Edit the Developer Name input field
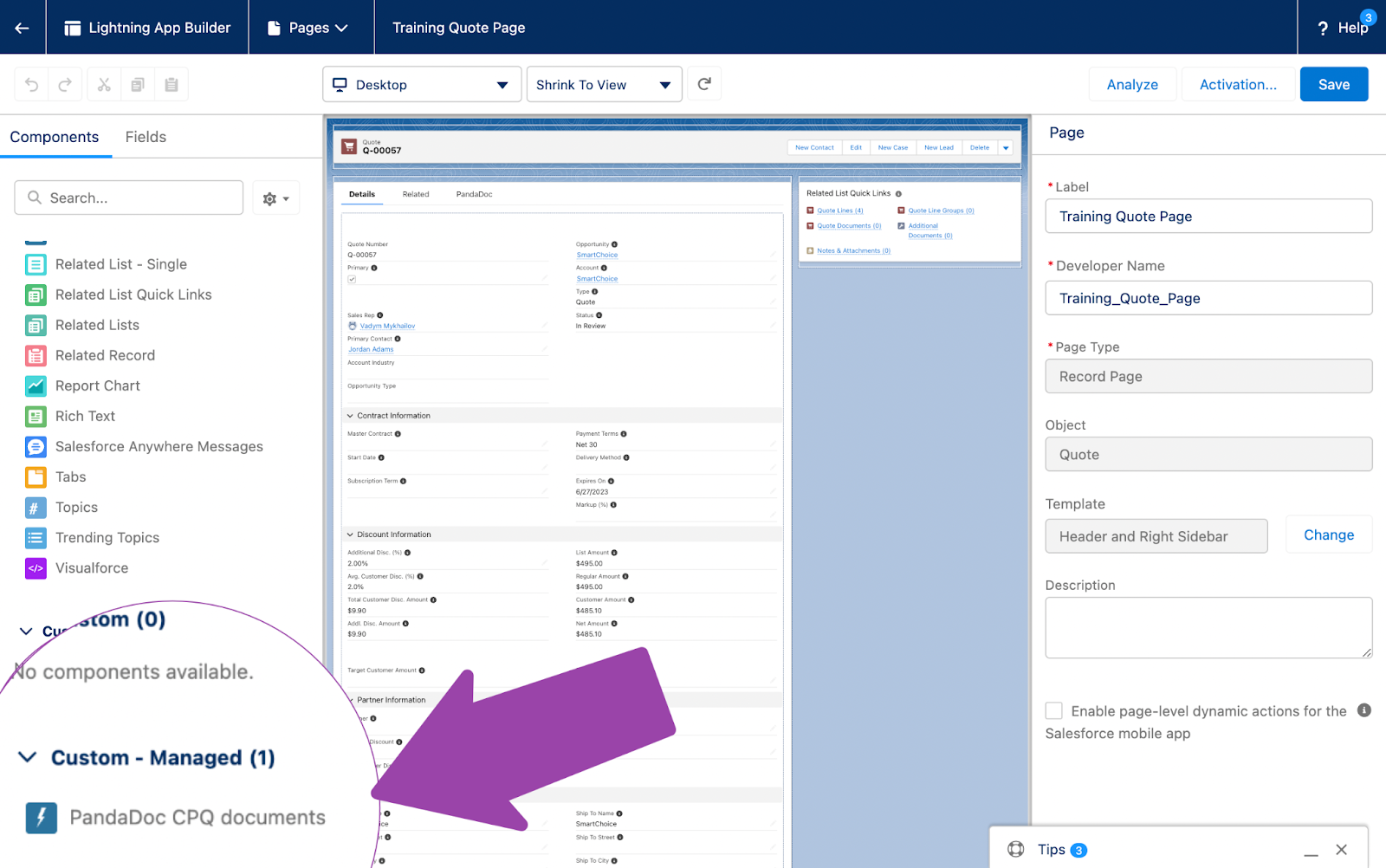This screenshot has width=1386, height=868. click(1208, 298)
